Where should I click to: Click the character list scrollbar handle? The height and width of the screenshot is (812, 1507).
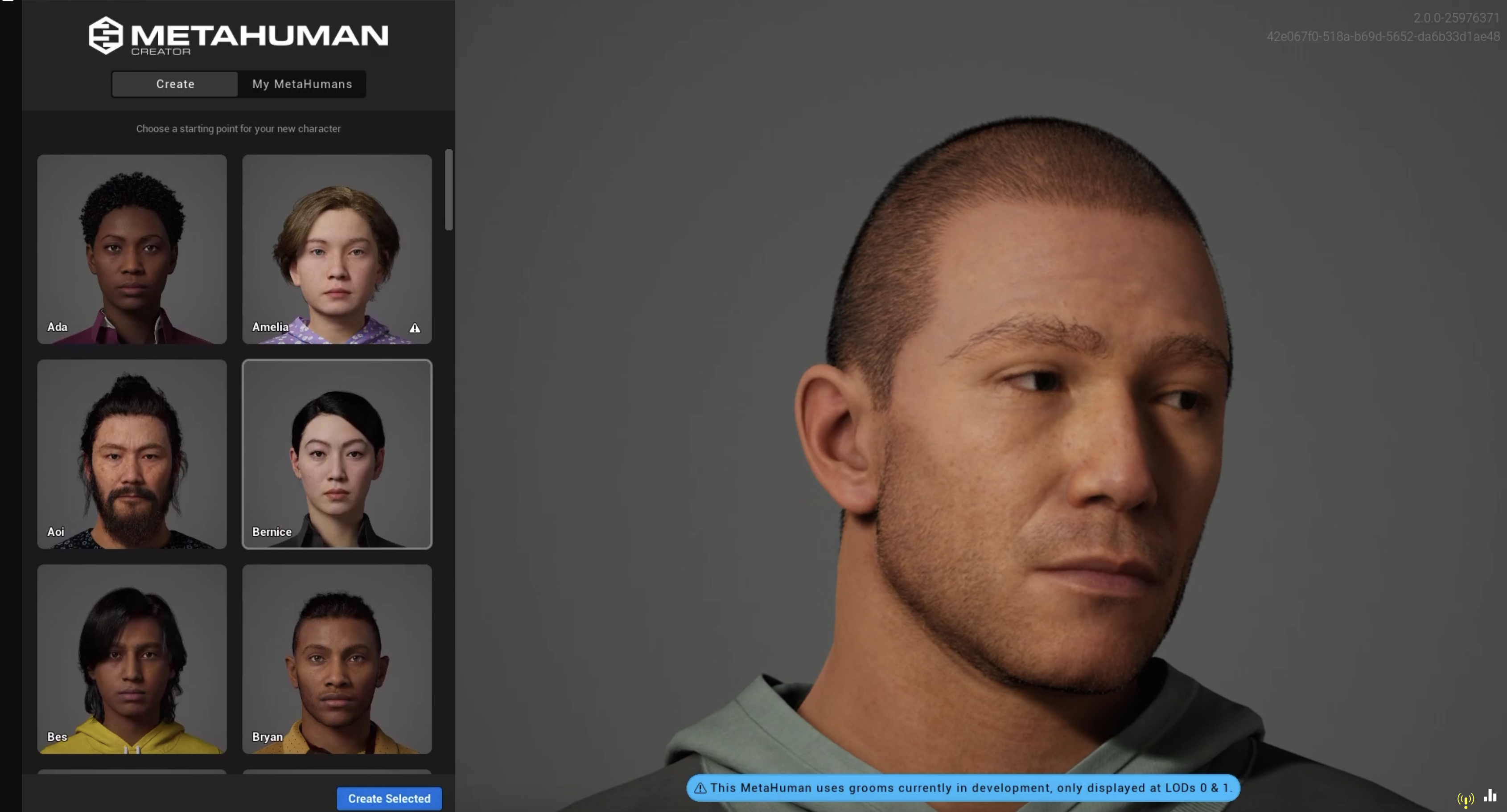449,190
